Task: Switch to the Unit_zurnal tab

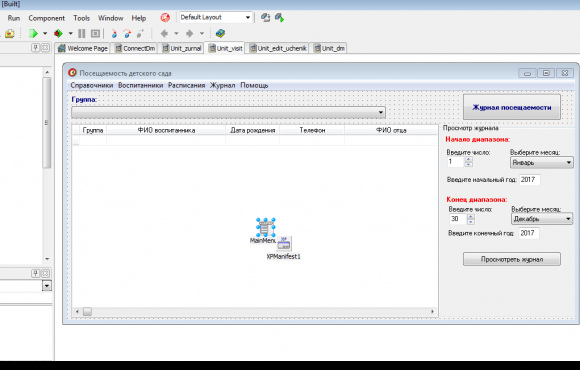Action: tap(181, 48)
